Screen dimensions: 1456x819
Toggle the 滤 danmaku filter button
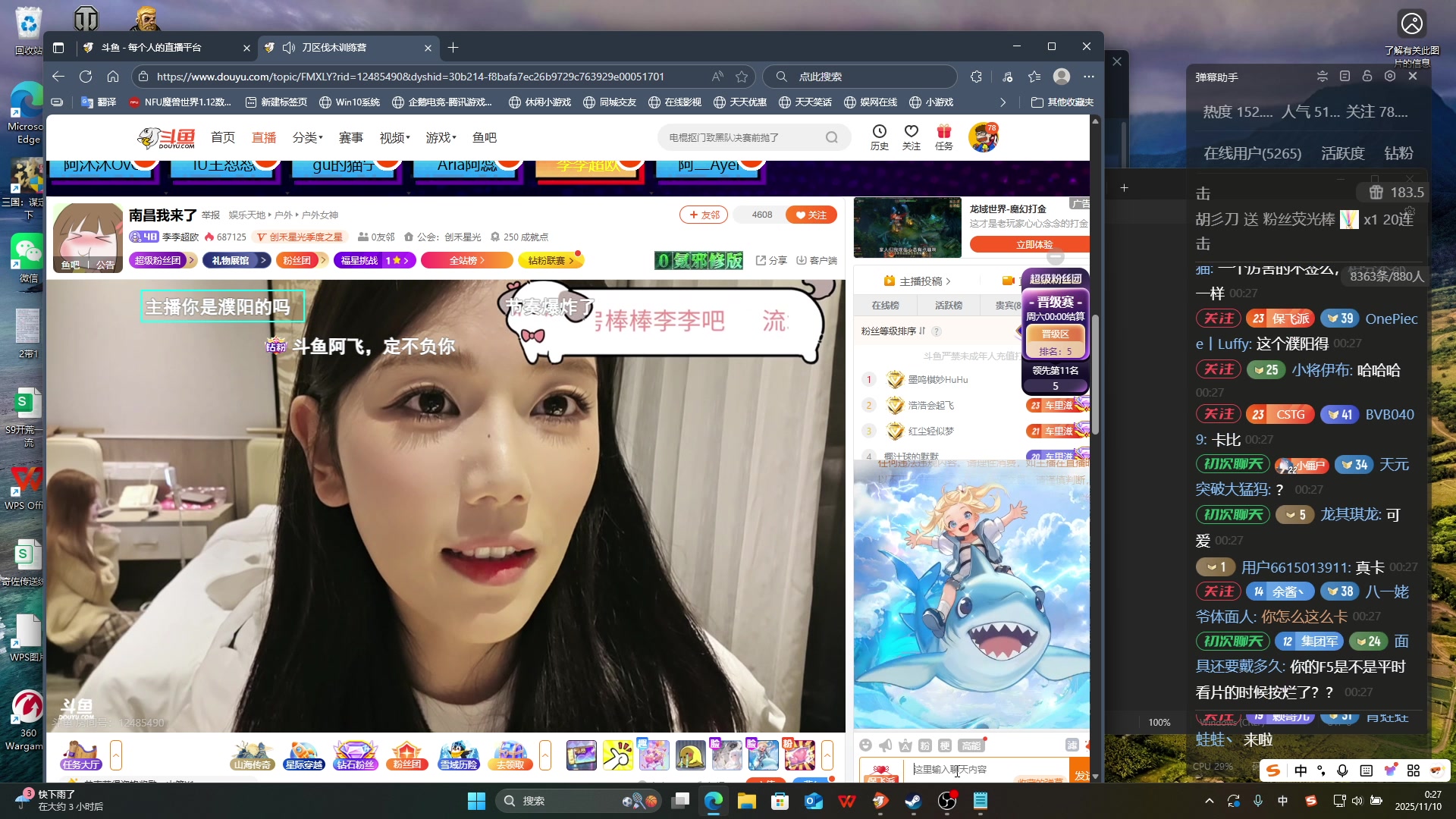(1072, 745)
